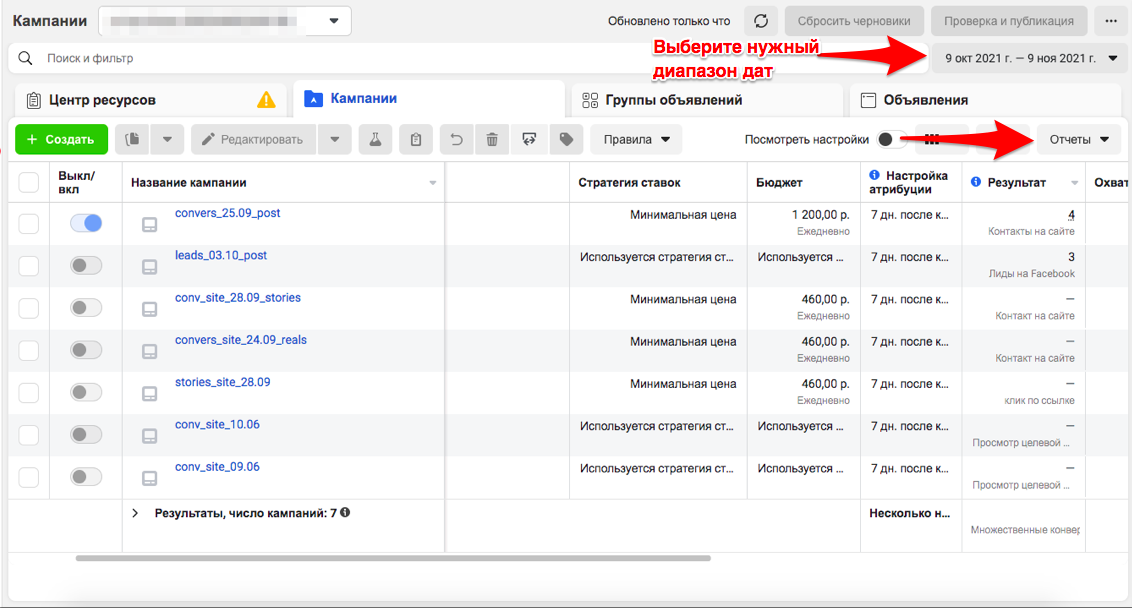Select the checkbox for conv_site_09.06

(x=29, y=477)
